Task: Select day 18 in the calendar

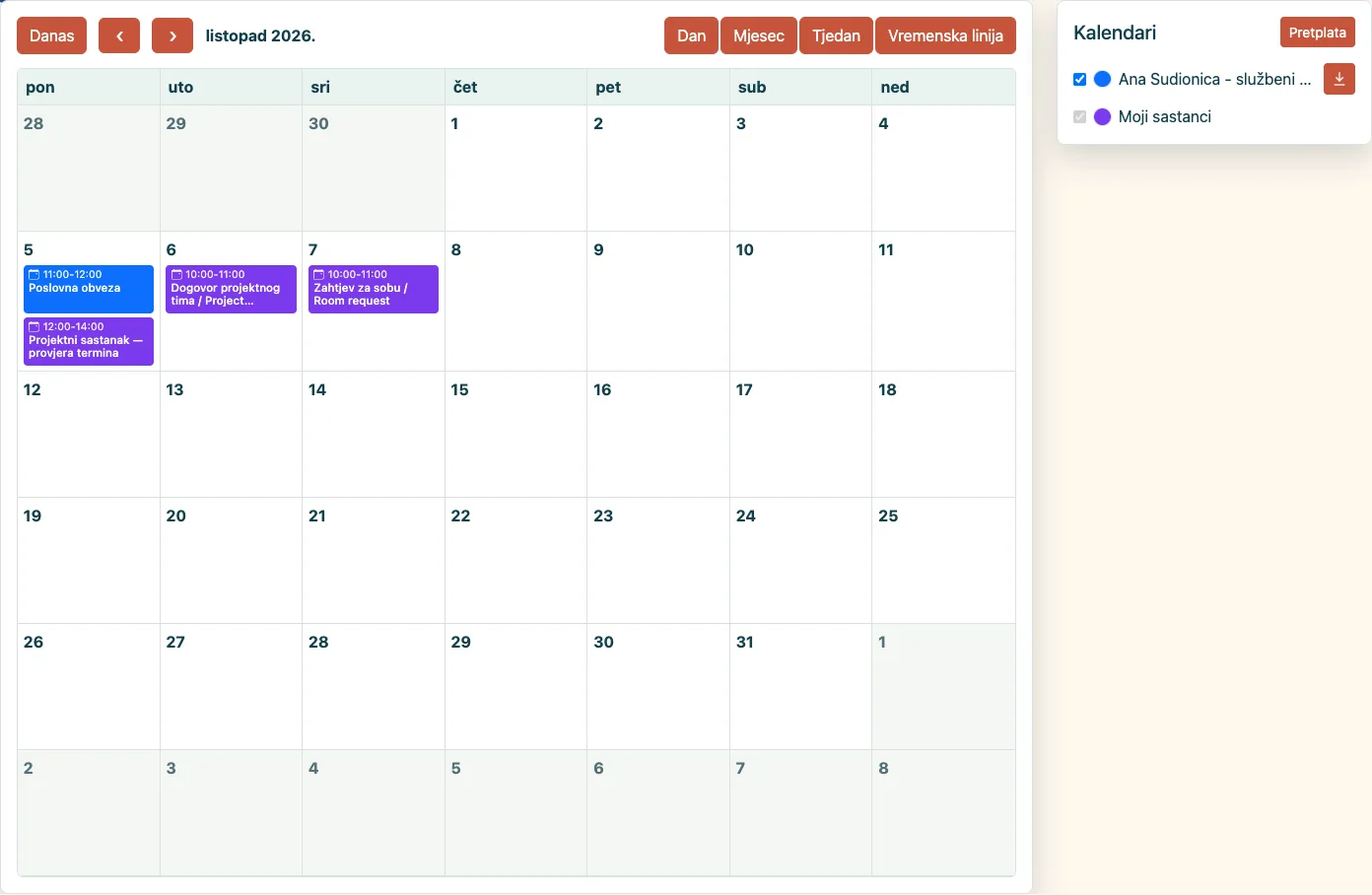Action: pos(943,434)
